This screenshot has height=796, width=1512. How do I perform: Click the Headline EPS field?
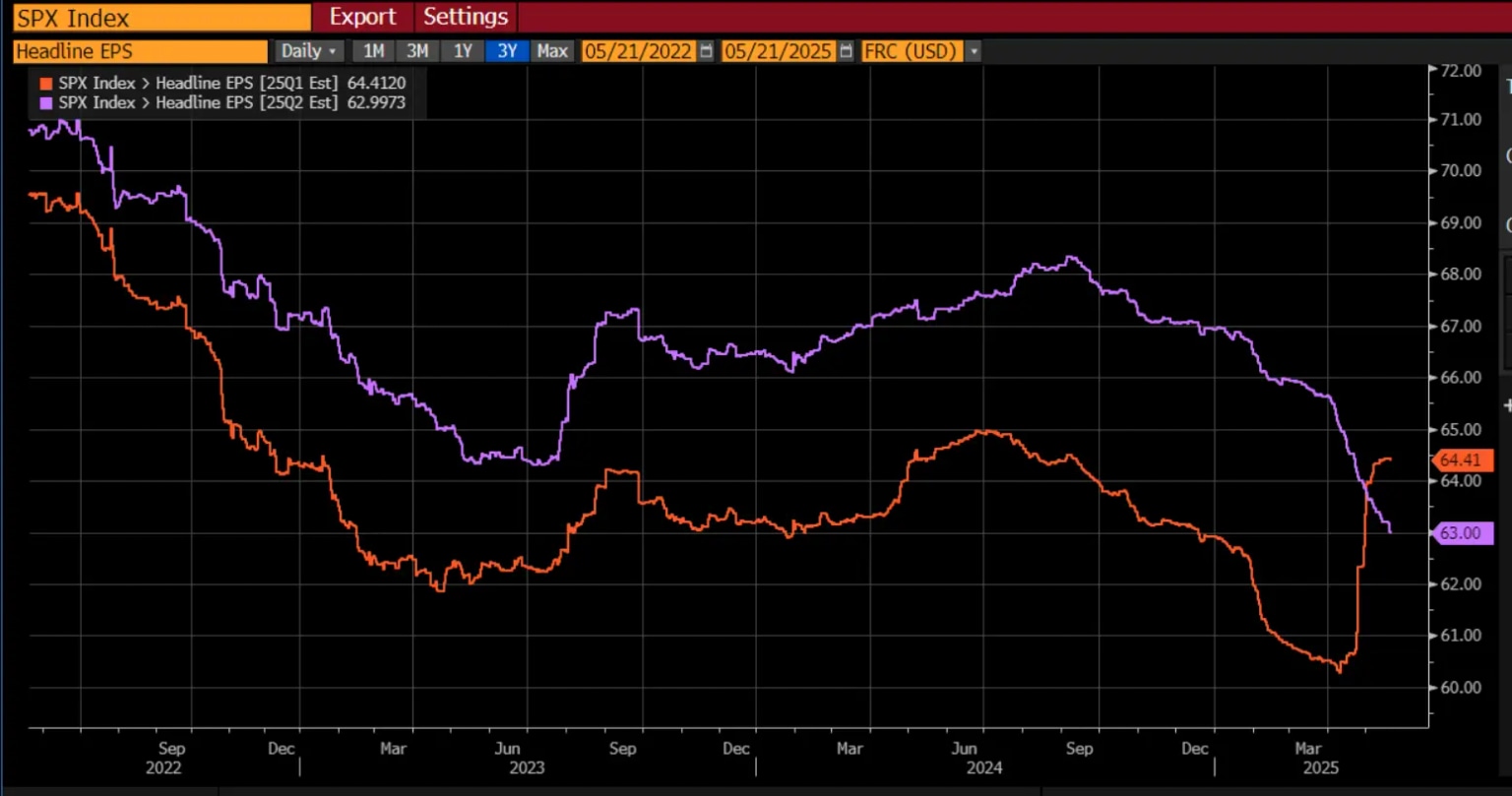tap(139, 51)
